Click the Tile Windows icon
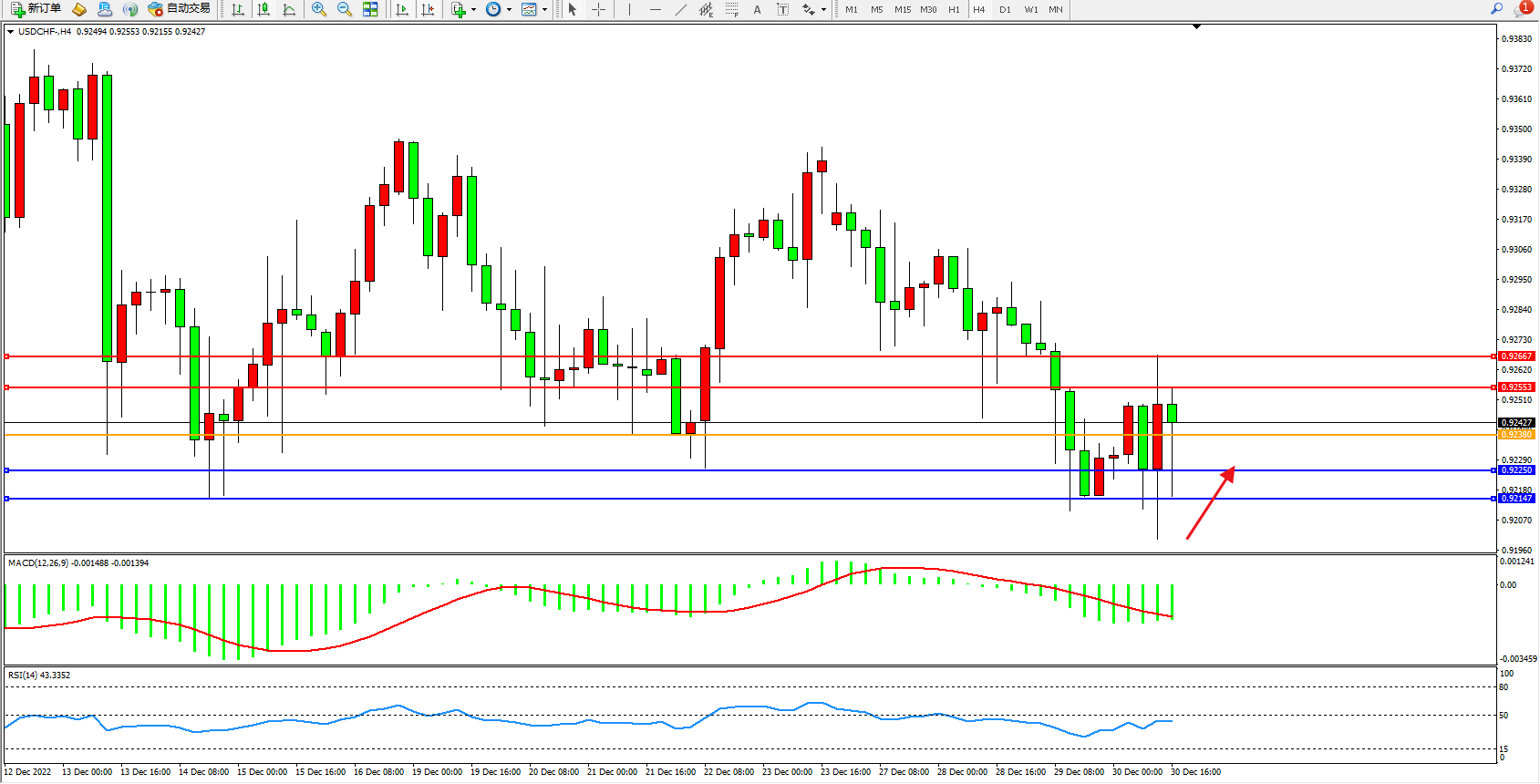 click(370, 9)
